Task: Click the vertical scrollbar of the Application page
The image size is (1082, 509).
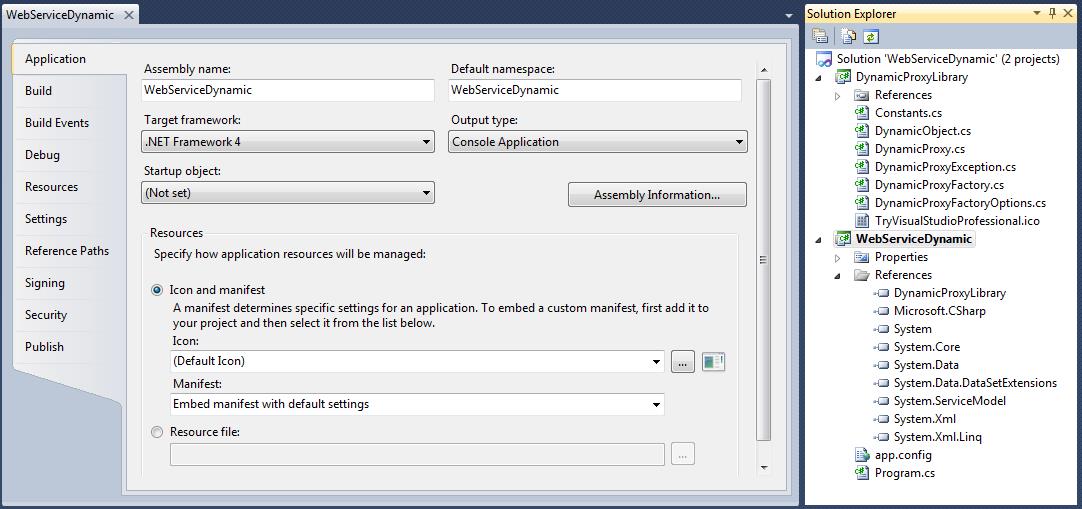Action: pos(764,260)
